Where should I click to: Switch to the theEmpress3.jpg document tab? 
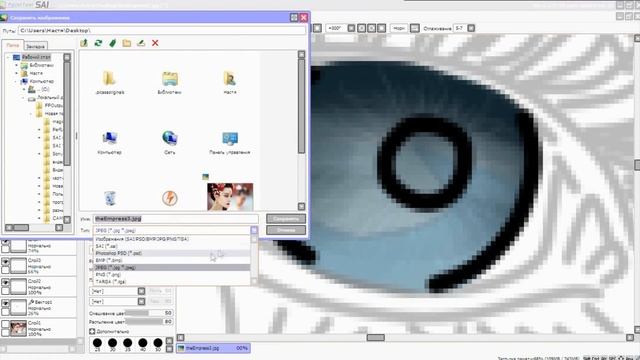coord(213,348)
